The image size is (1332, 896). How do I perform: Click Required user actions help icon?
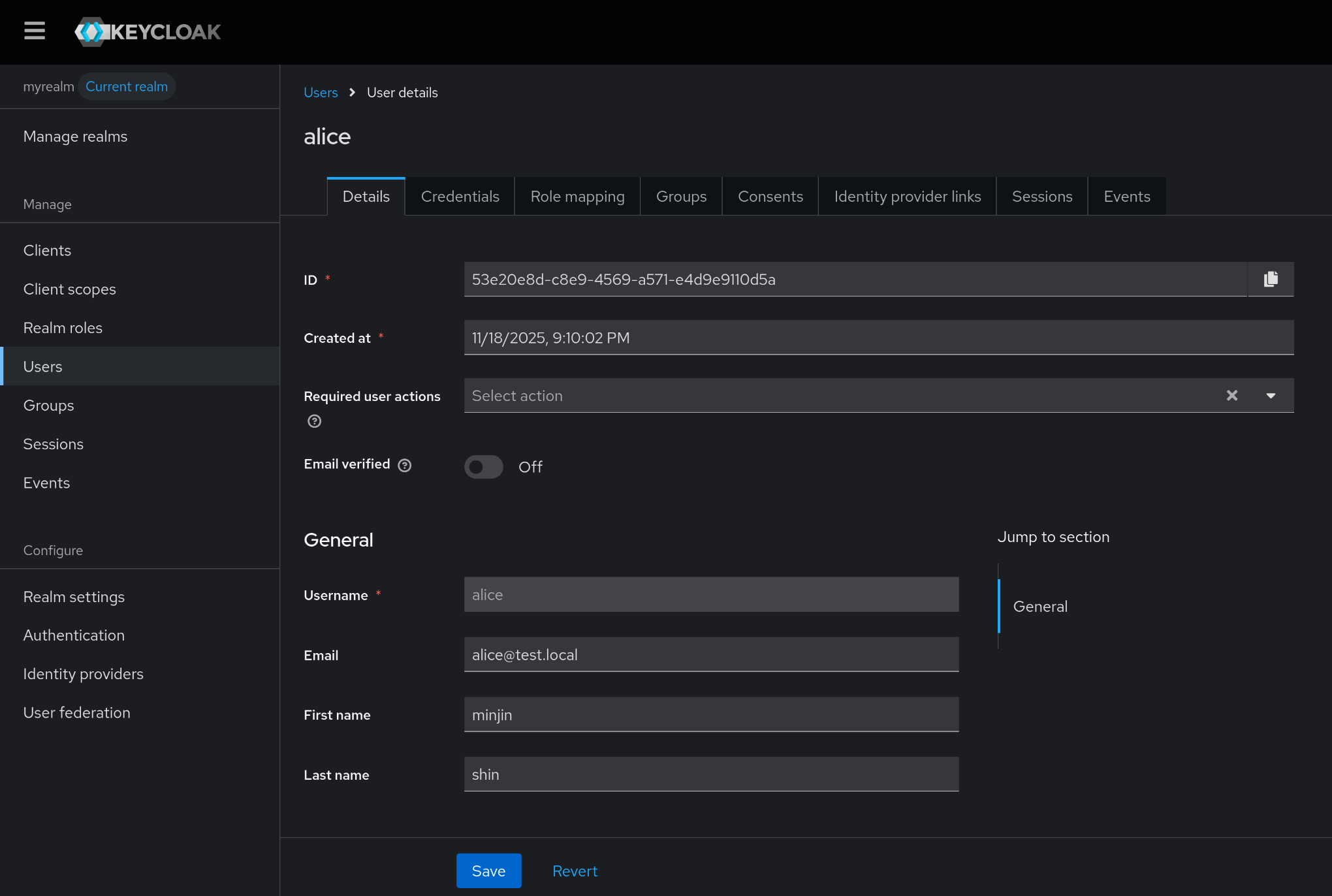(314, 421)
